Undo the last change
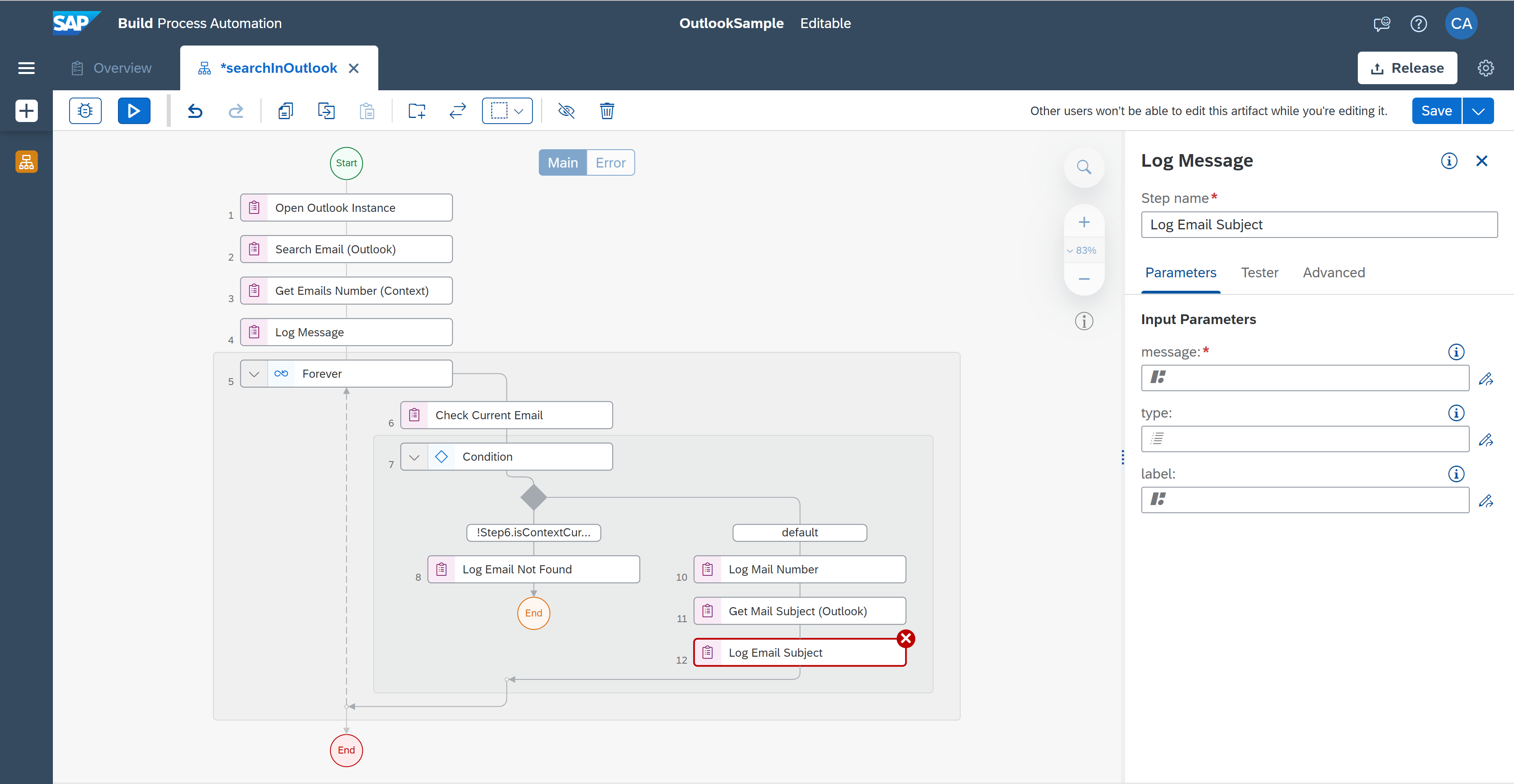Viewport: 1514px width, 784px height. click(x=195, y=111)
